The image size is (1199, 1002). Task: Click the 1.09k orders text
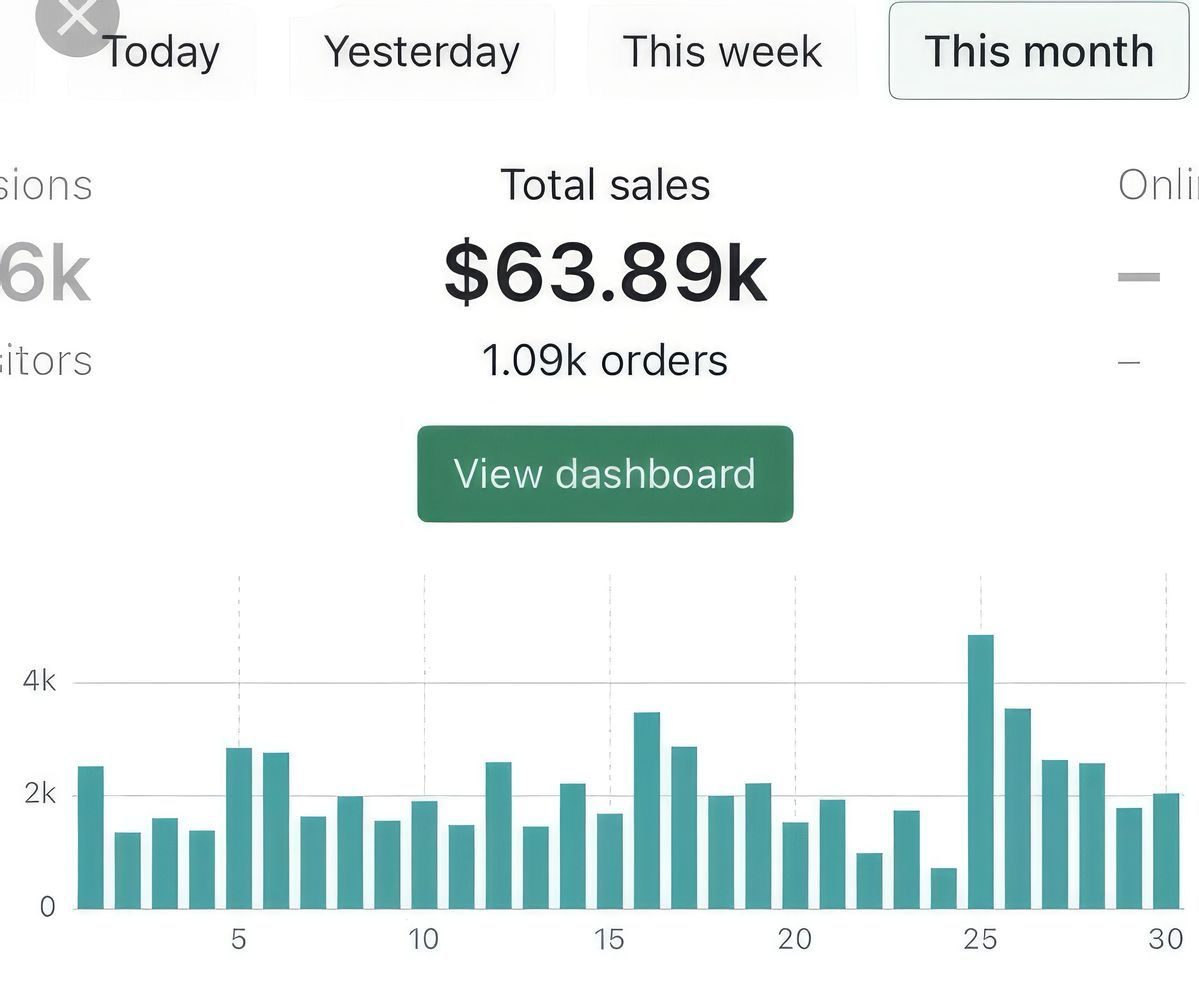pos(605,360)
